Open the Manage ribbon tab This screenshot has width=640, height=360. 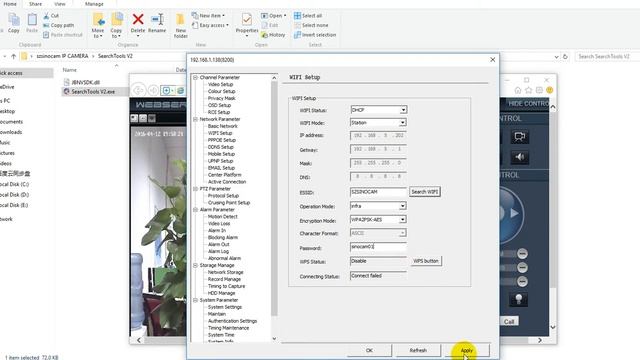click(x=94, y=4)
